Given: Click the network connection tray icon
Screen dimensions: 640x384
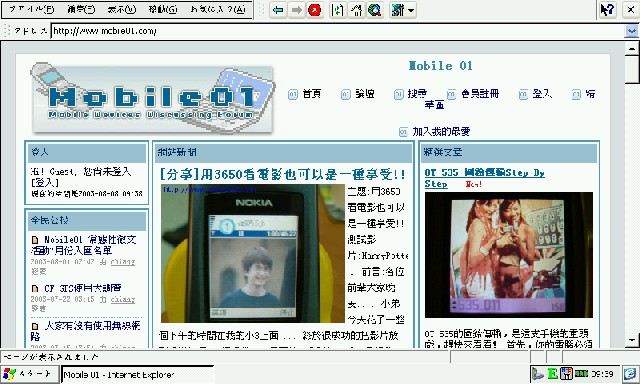Looking at the screenshot, I should pos(538,373).
